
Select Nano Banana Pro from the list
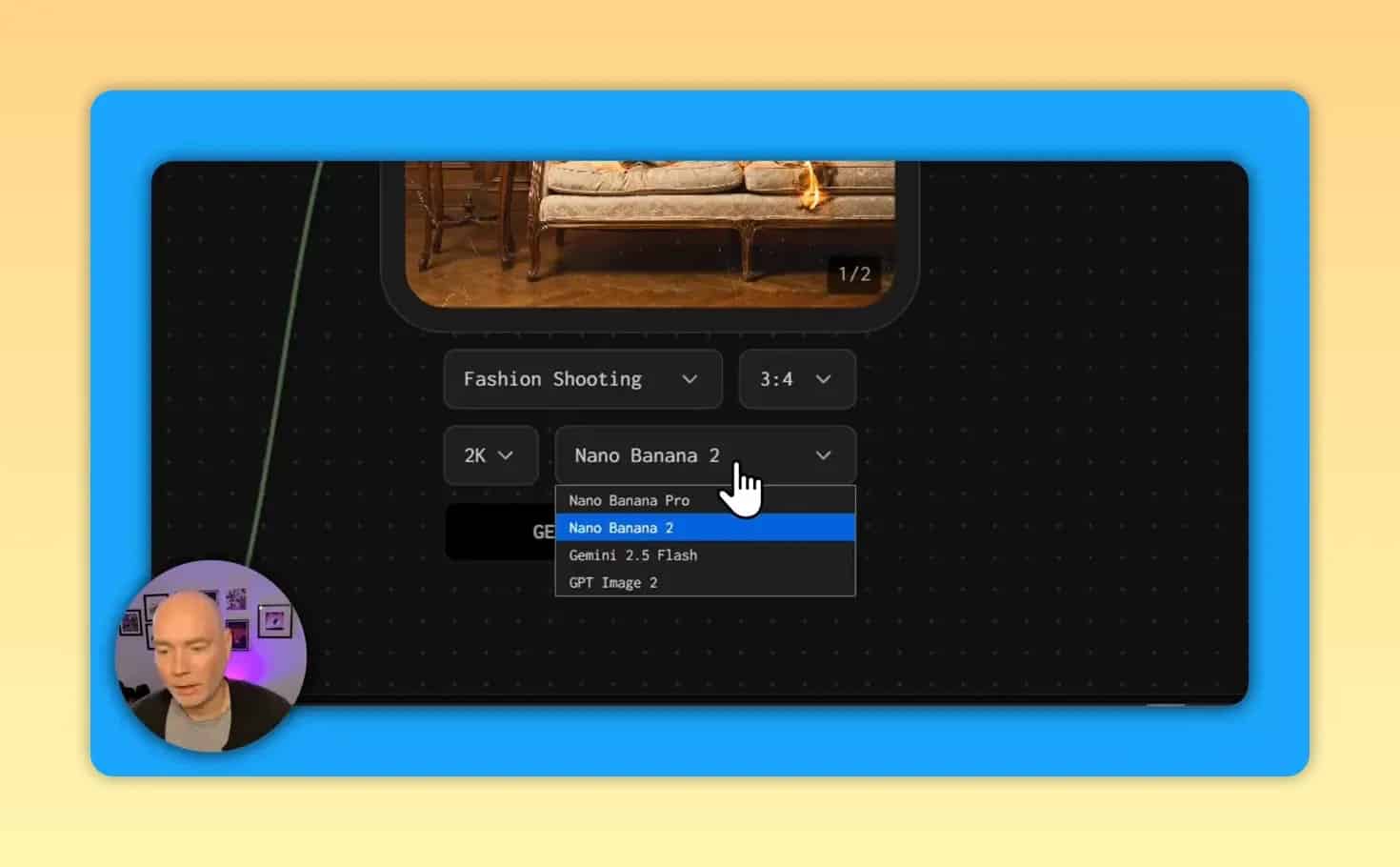(705, 500)
